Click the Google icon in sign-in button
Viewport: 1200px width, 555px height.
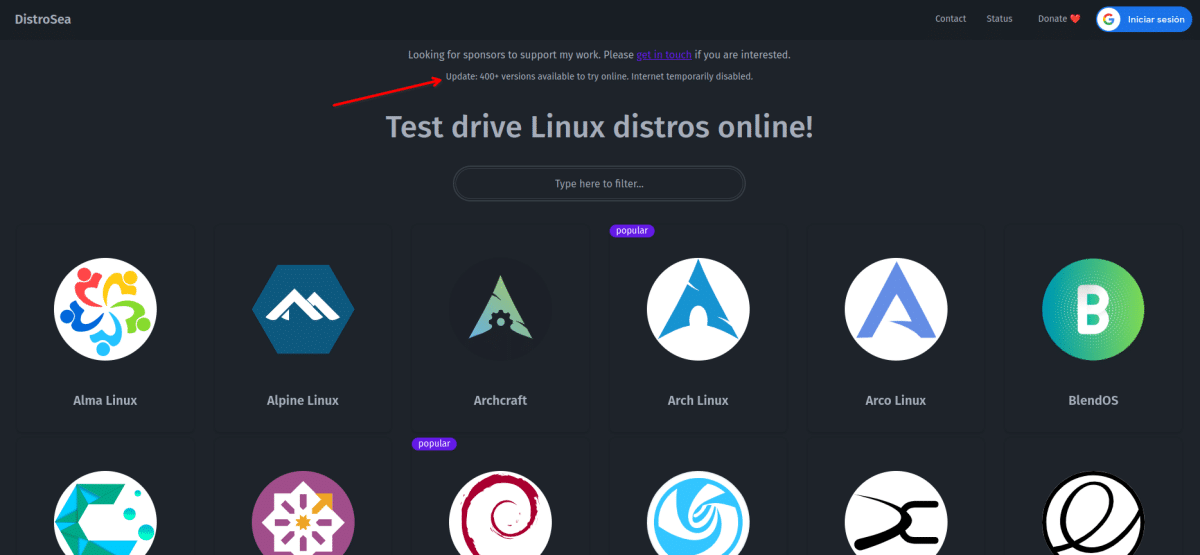click(1109, 19)
